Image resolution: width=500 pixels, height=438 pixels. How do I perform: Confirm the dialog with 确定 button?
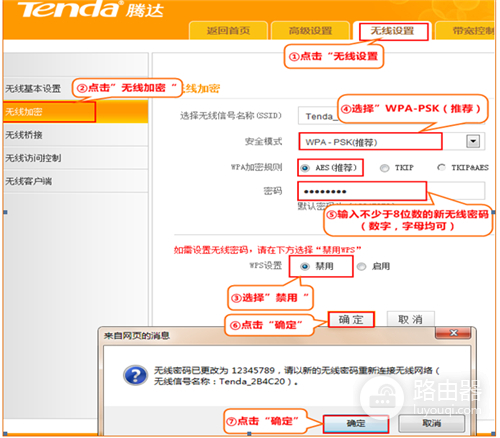[356, 423]
